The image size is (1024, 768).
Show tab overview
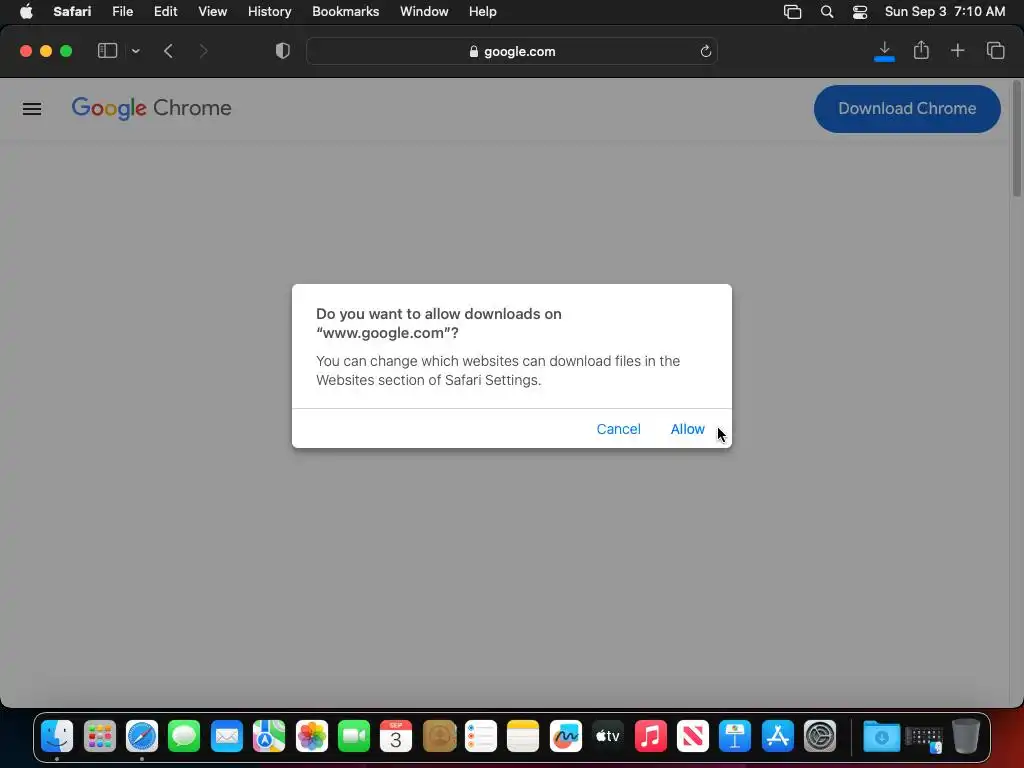(x=995, y=50)
